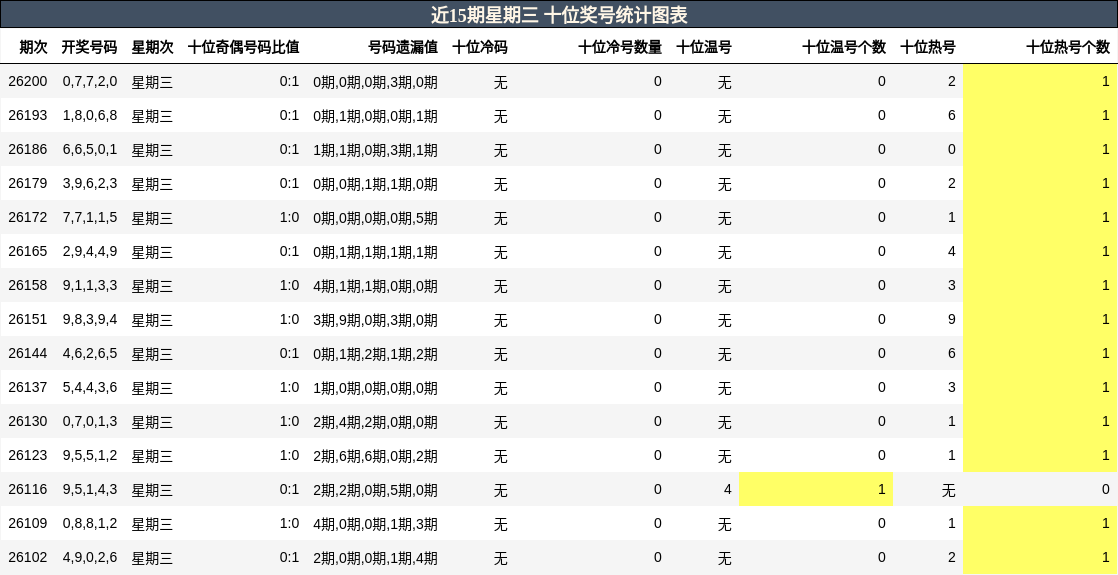Click period number 26186
The image size is (1118, 575).
pos(28,149)
